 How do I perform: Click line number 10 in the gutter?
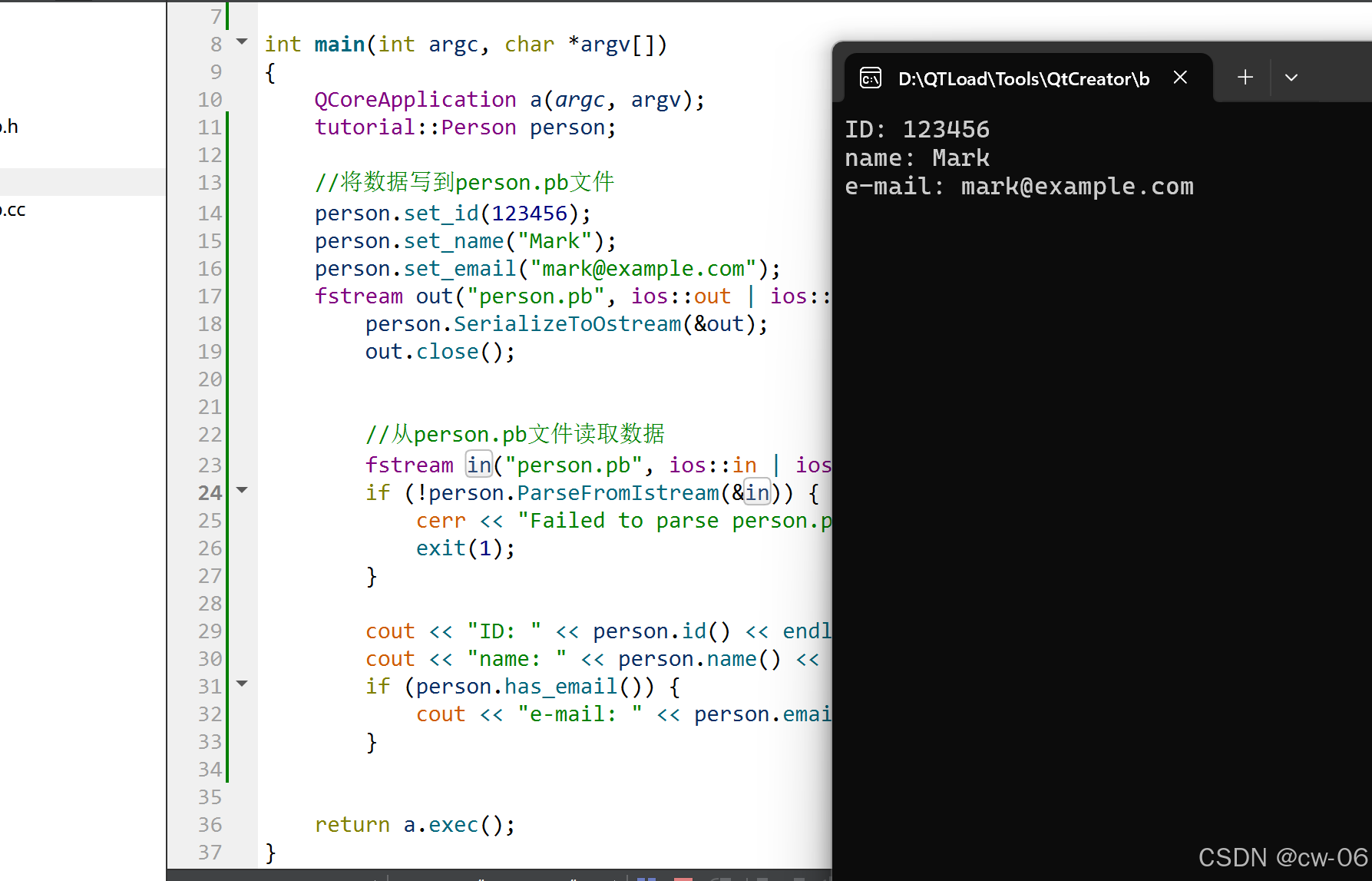click(210, 100)
